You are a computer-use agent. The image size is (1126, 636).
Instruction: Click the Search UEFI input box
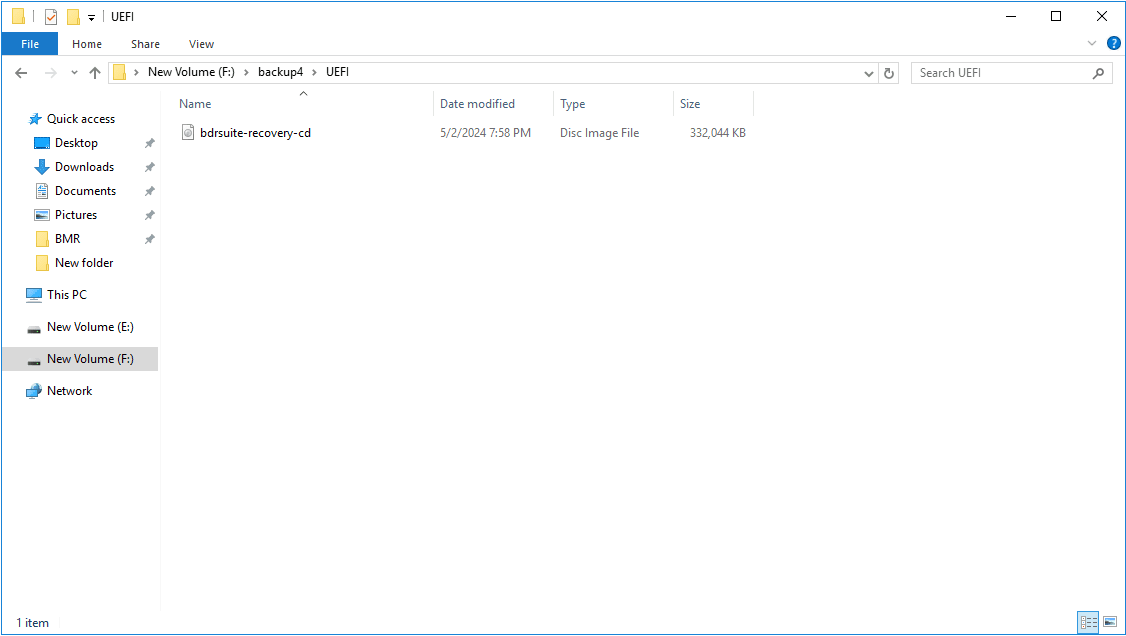pos(1002,73)
